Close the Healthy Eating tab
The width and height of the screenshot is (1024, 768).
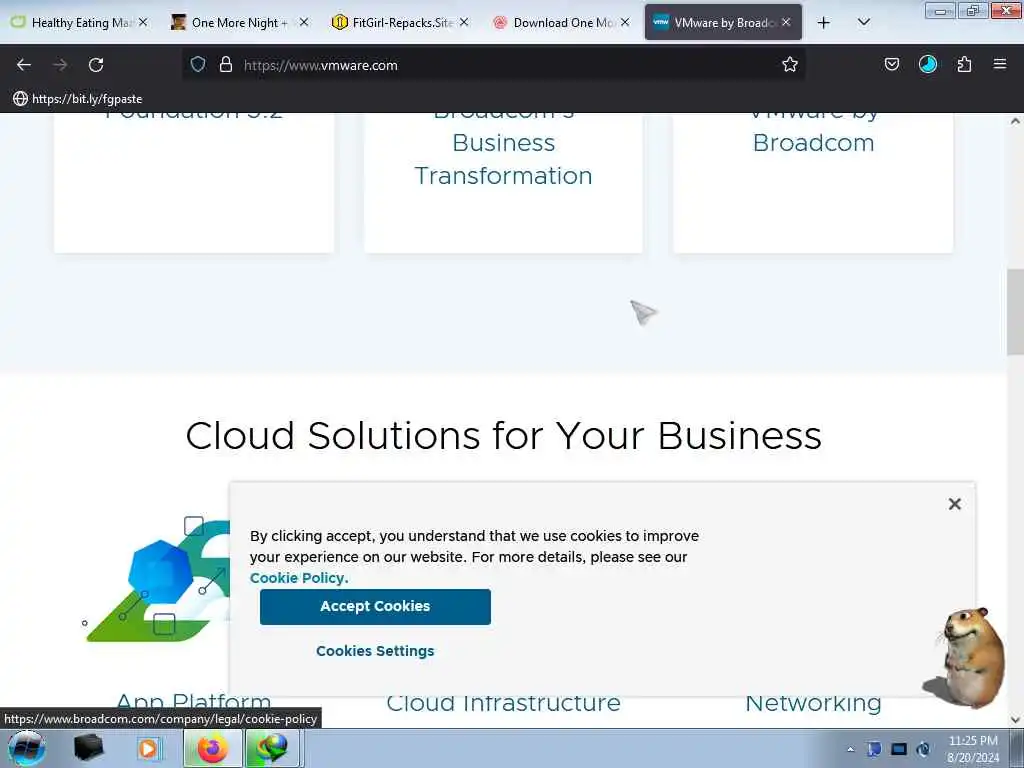point(143,22)
